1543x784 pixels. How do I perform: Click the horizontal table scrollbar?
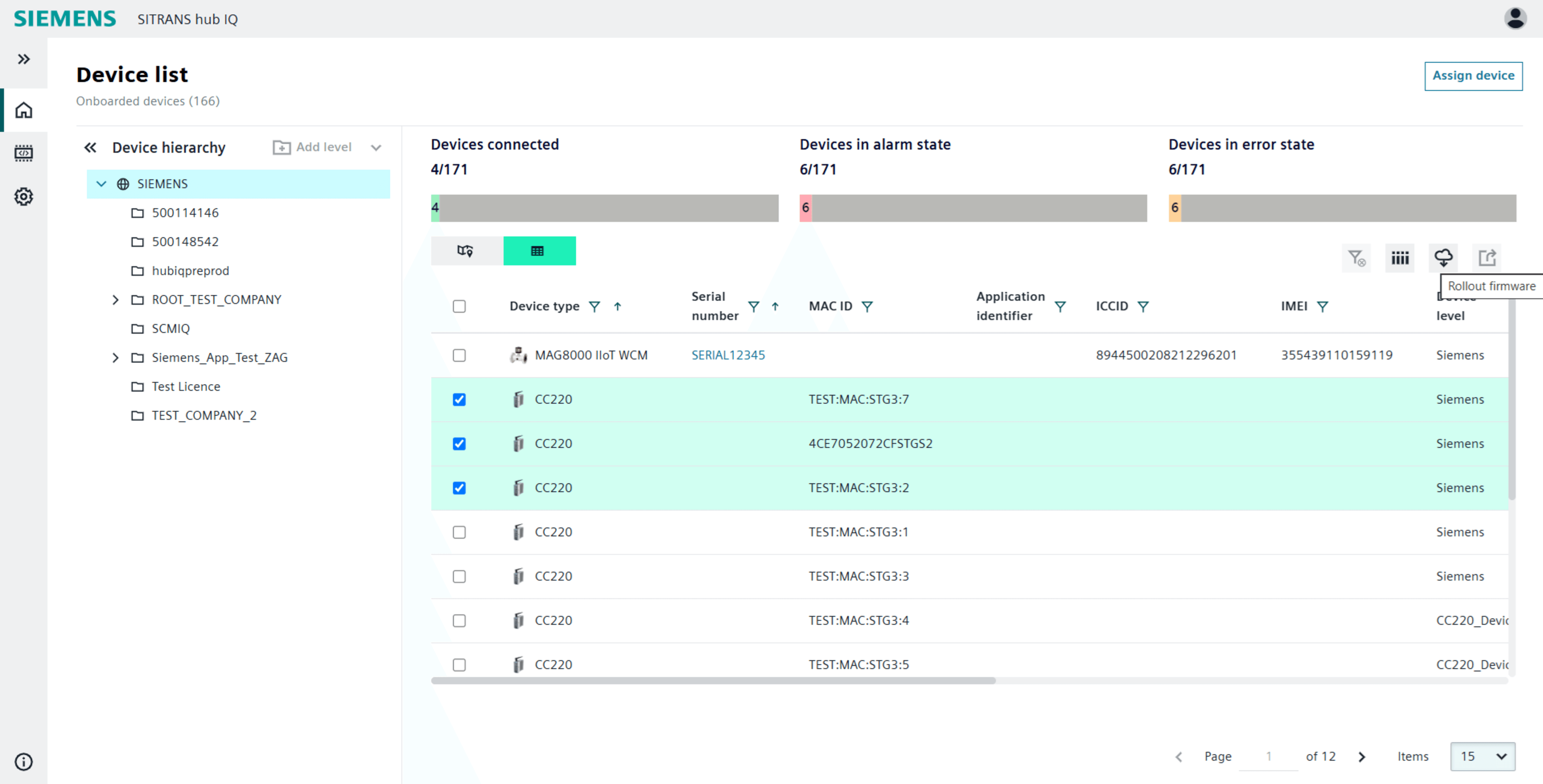pyautogui.click(x=713, y=681)
